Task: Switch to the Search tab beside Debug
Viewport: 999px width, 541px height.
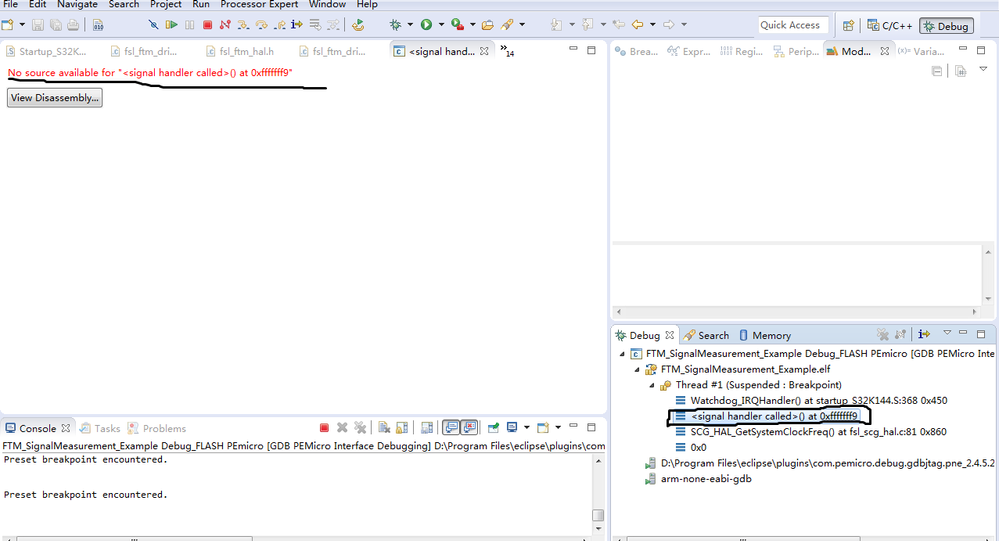Action: click(x=706, y=335)
